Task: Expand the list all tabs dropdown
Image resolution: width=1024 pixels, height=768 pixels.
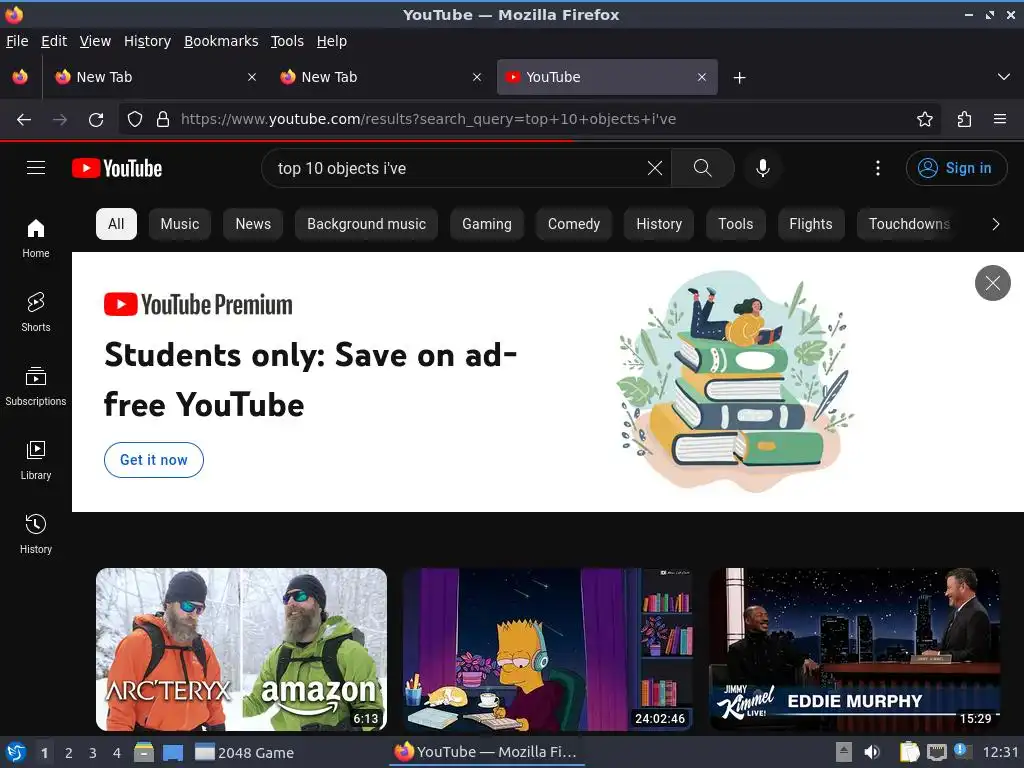Action: (1004, 77)
